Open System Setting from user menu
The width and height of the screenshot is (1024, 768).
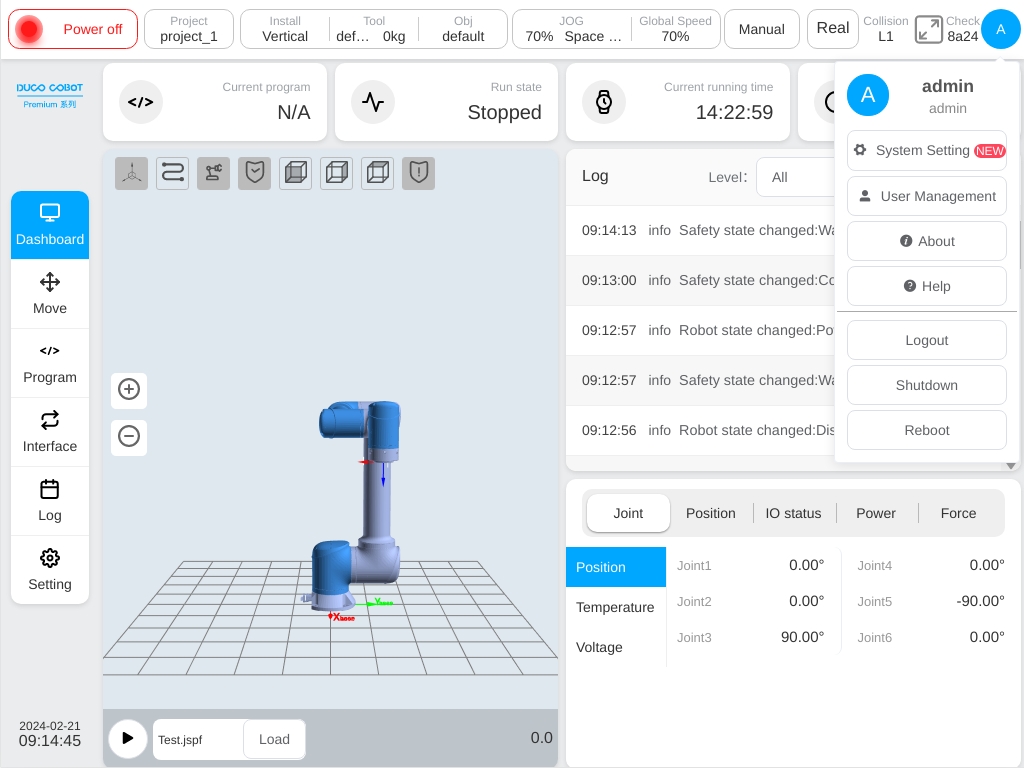pos(927,150)
